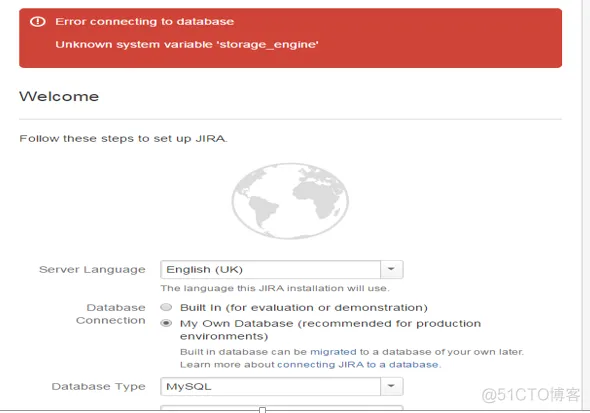
Task: Select Built In database radio button
Action: 166,307
